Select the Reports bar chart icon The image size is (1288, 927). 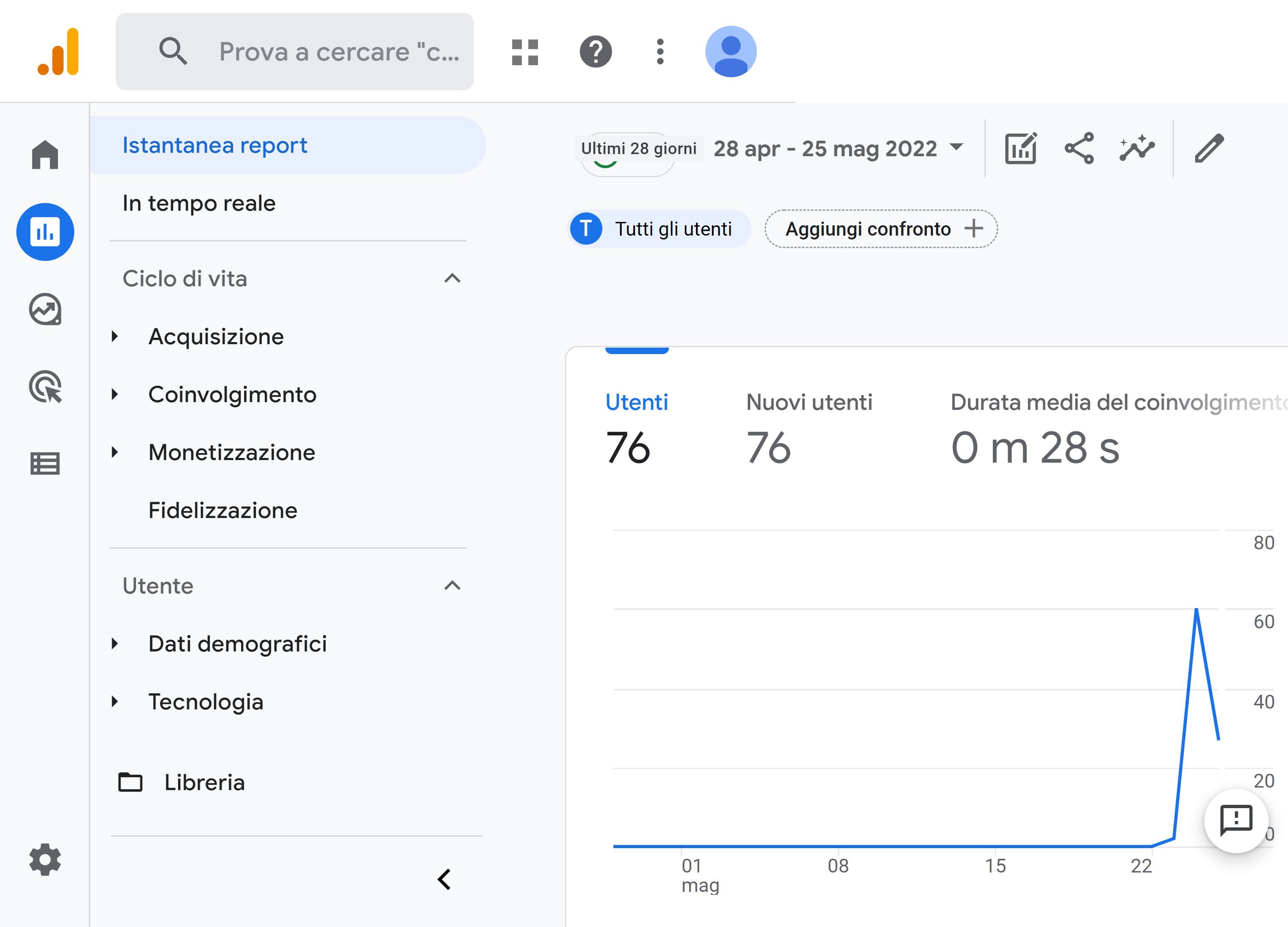tap(45, 232)
